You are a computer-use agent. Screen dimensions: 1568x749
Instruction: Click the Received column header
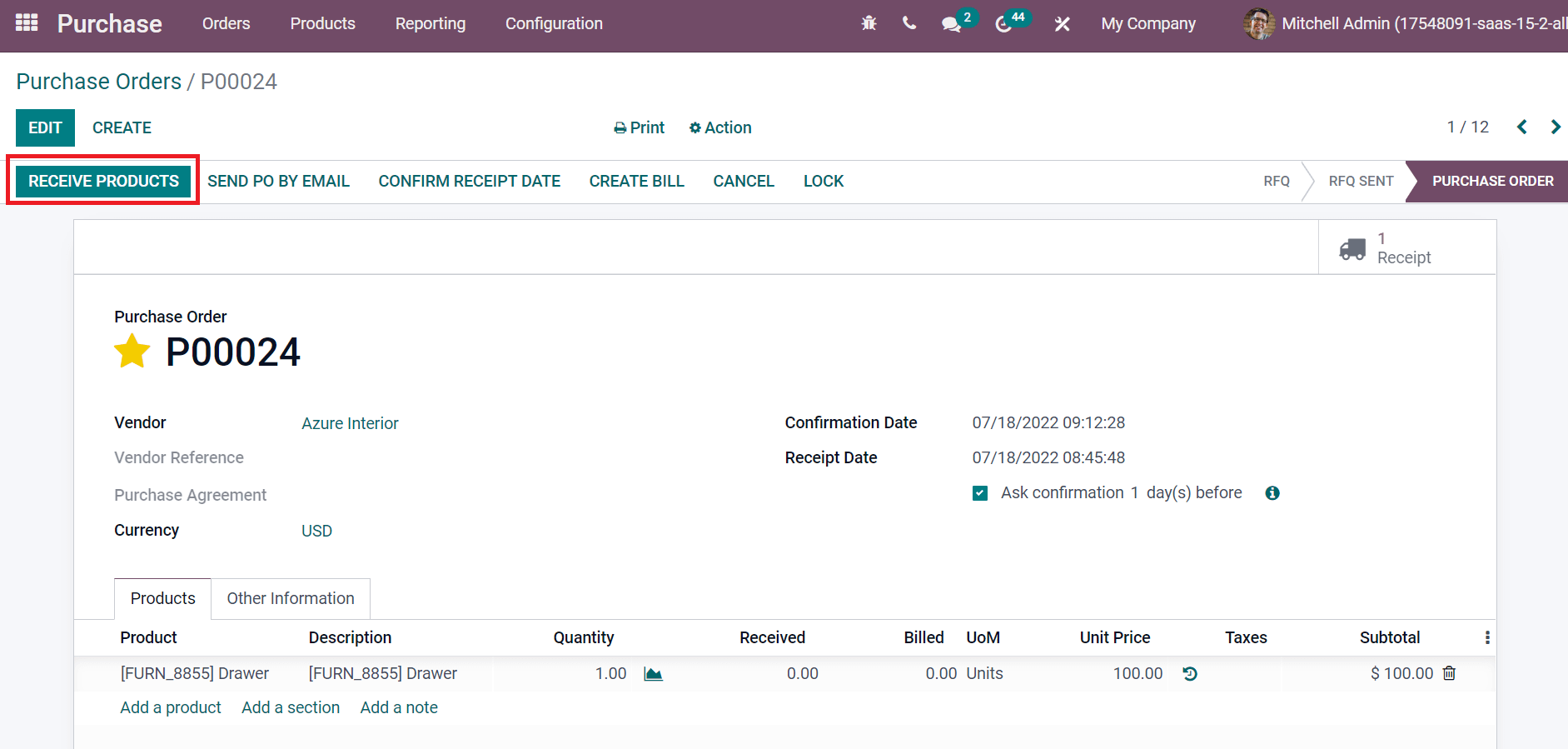[772, 637]
